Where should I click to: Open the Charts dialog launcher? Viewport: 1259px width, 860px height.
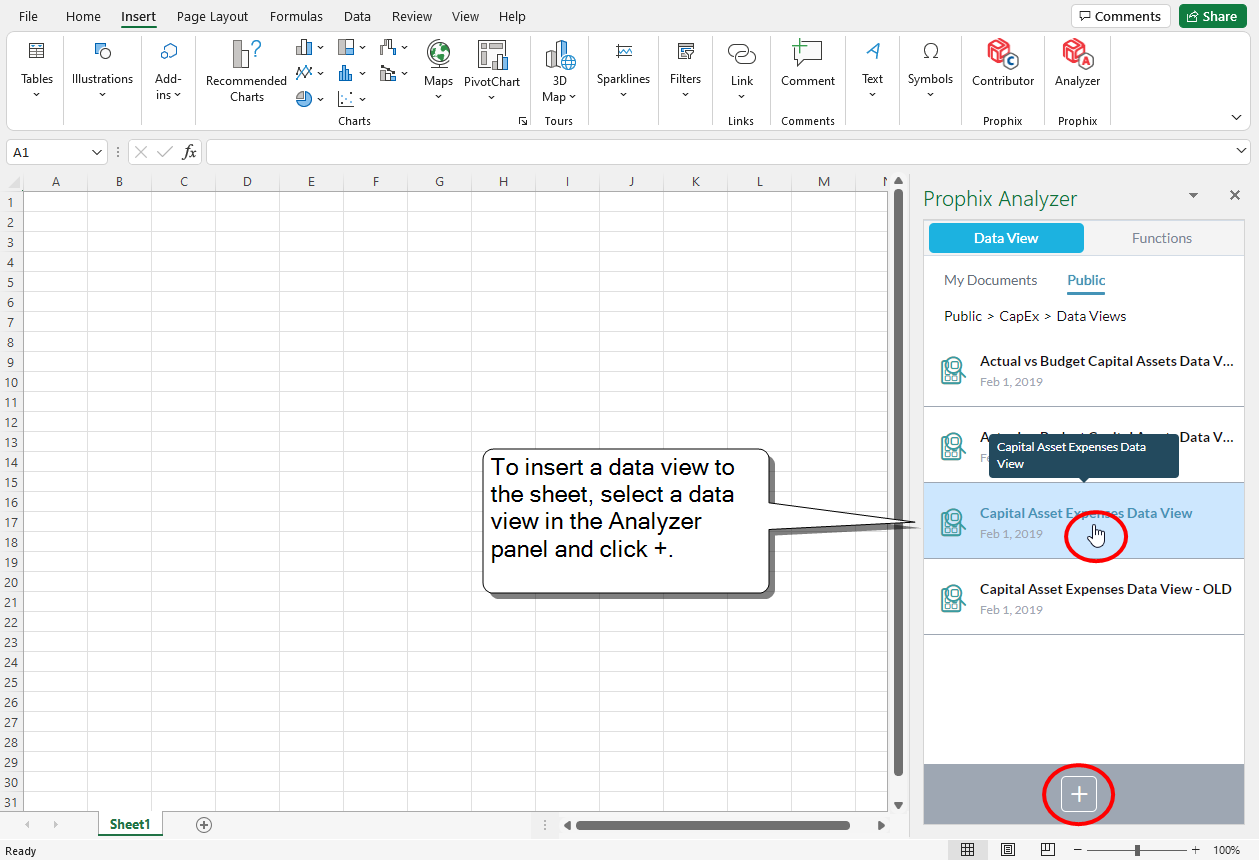[522, 121]
